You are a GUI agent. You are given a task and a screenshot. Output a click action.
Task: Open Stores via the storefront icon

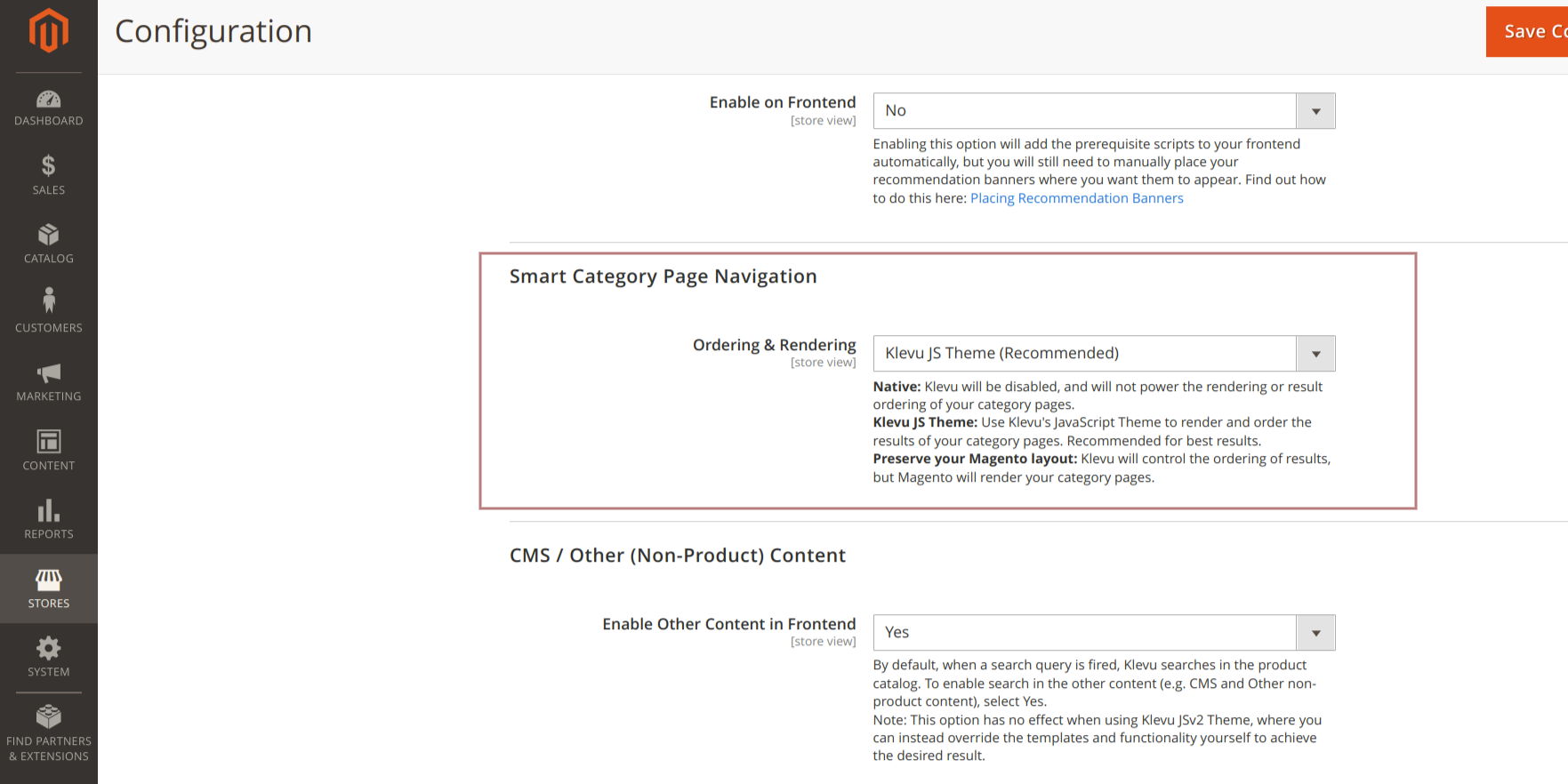coord(48,580)
